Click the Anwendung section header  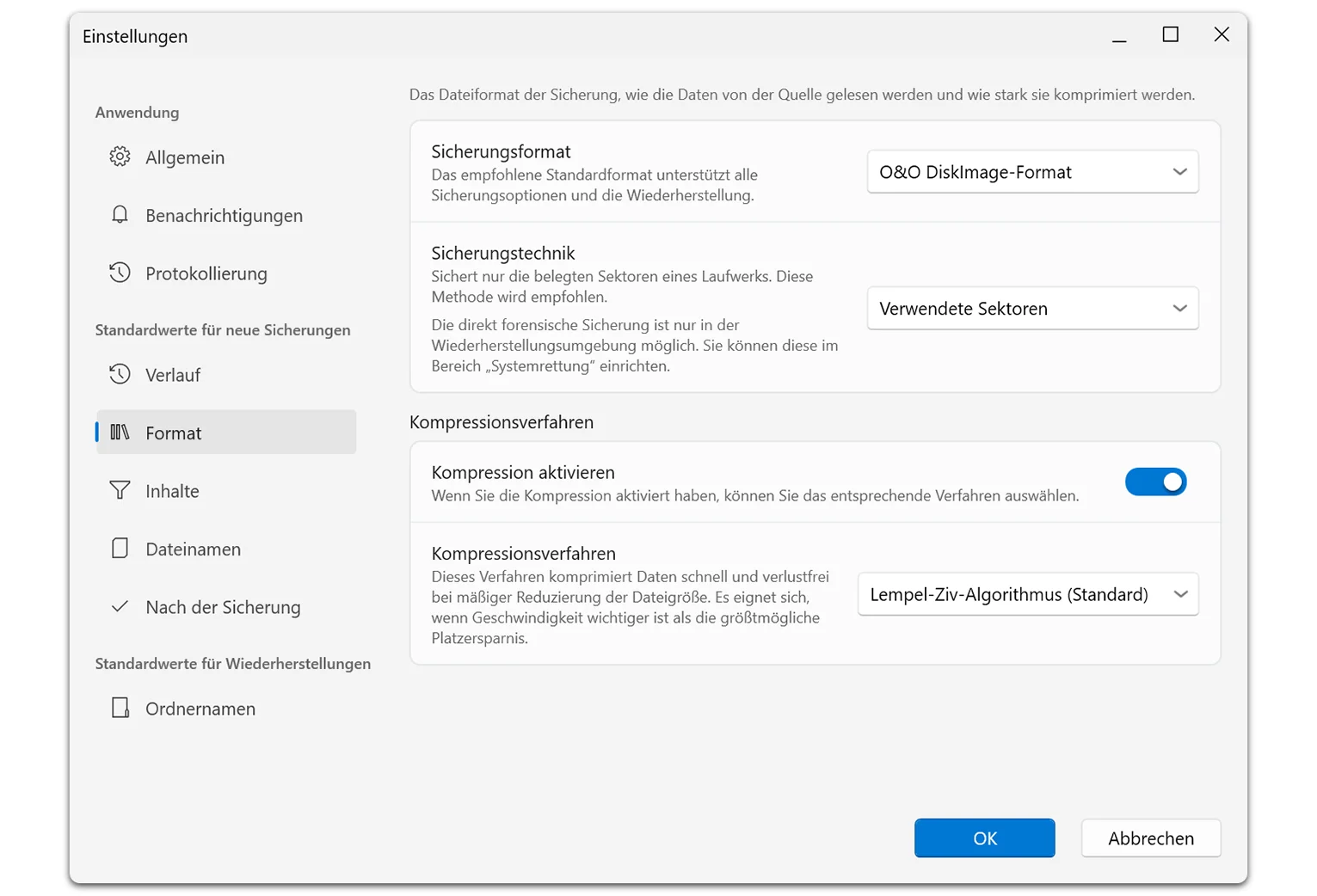coord(137,112)
